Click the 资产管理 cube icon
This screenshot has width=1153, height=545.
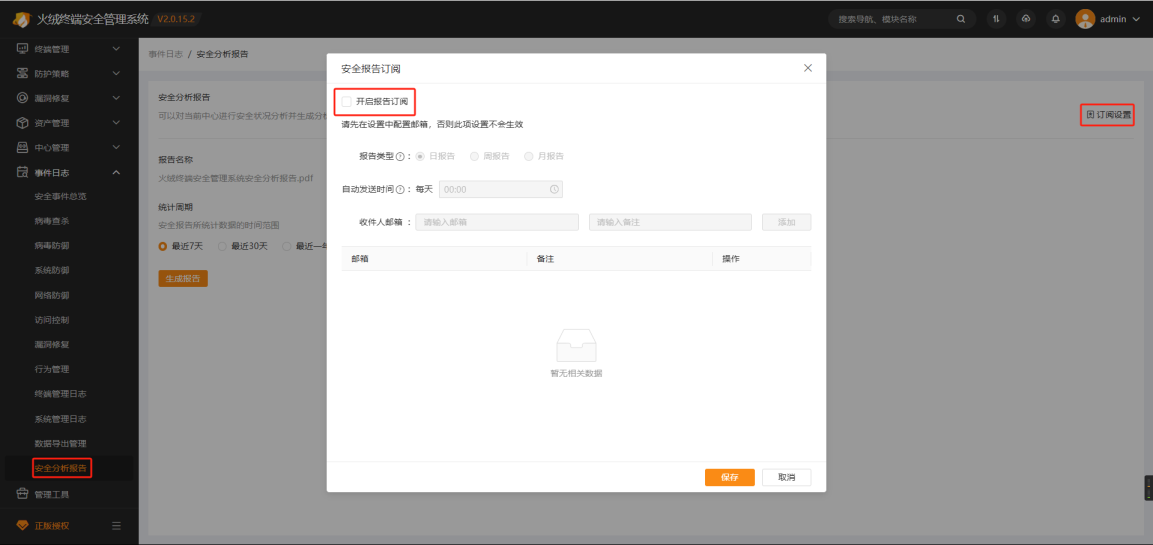click(x=22, y=123)
